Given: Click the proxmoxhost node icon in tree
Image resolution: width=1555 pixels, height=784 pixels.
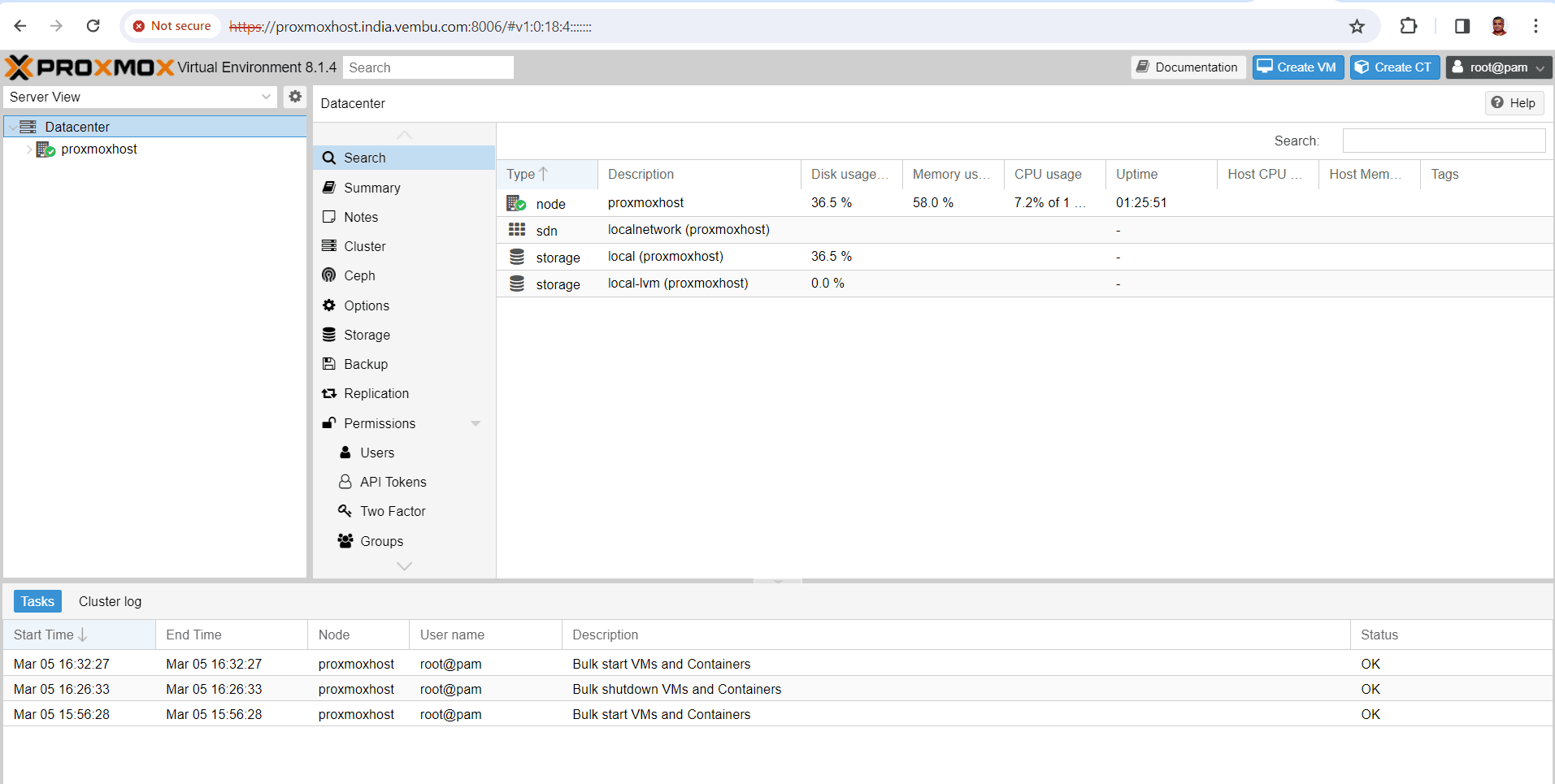Looking at the screenshot, I should coord(46,149).
